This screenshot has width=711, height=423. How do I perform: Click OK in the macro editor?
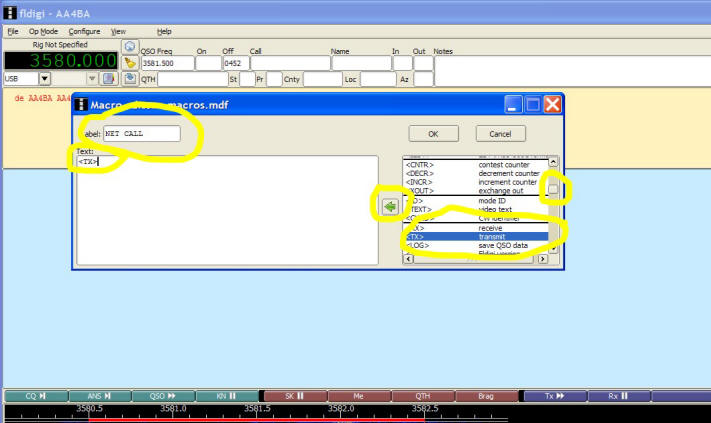click(x=433, y=134)
